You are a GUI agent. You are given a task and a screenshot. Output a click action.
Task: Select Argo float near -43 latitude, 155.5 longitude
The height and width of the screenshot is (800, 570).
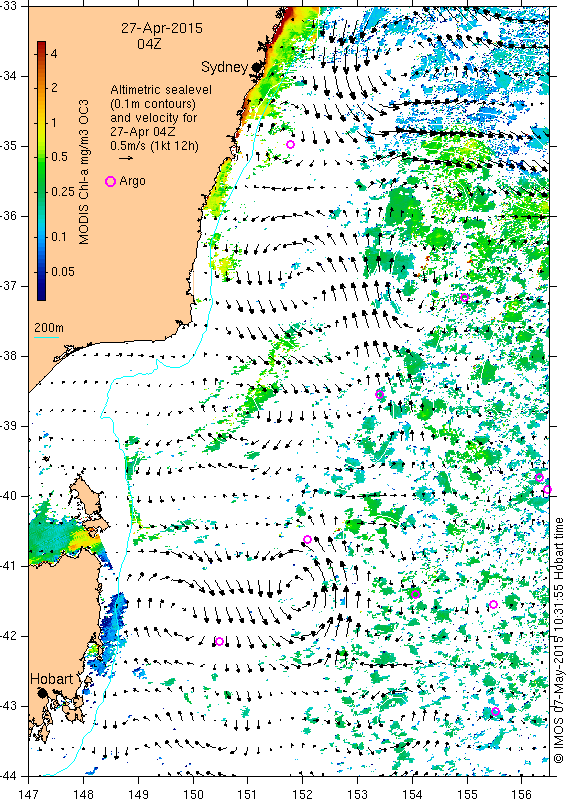point(495,711)
